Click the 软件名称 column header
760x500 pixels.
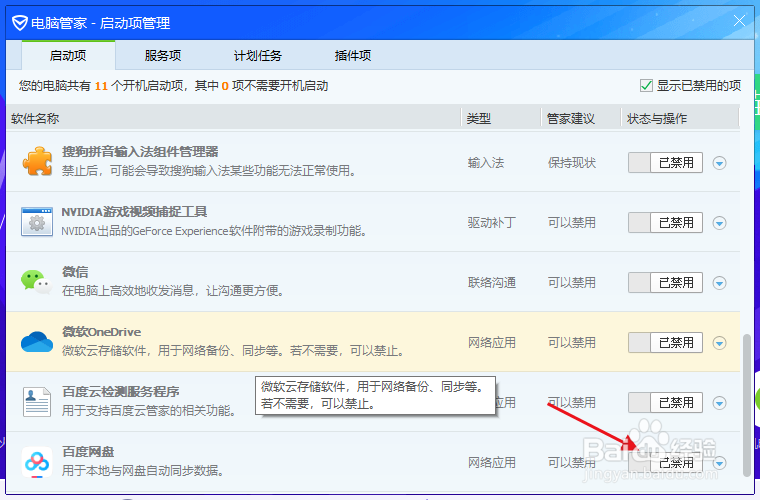(234, 118)
